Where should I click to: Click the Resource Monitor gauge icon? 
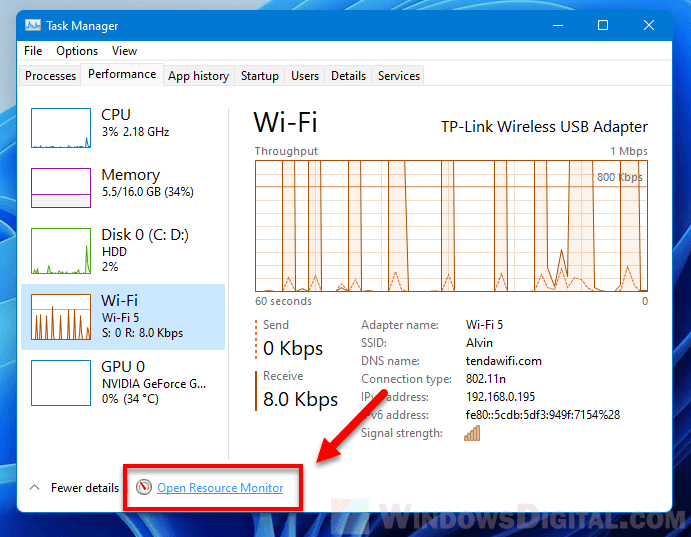point(143,488)
